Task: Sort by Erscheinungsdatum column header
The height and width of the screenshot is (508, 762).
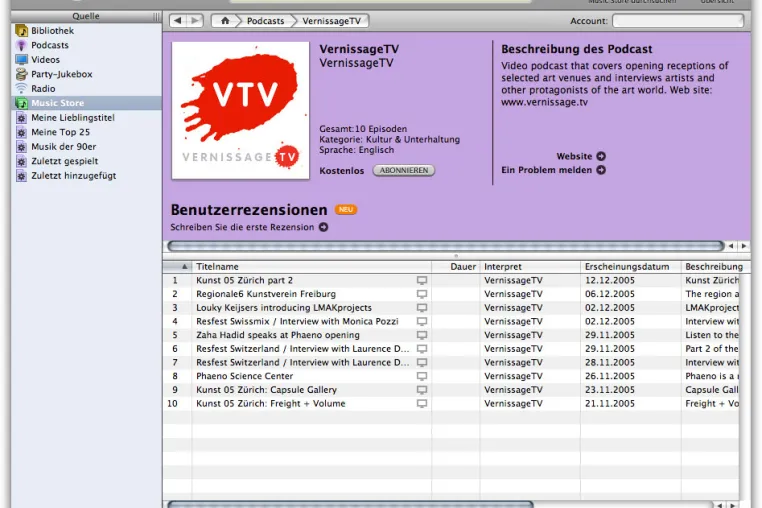Action: (631, 267)
